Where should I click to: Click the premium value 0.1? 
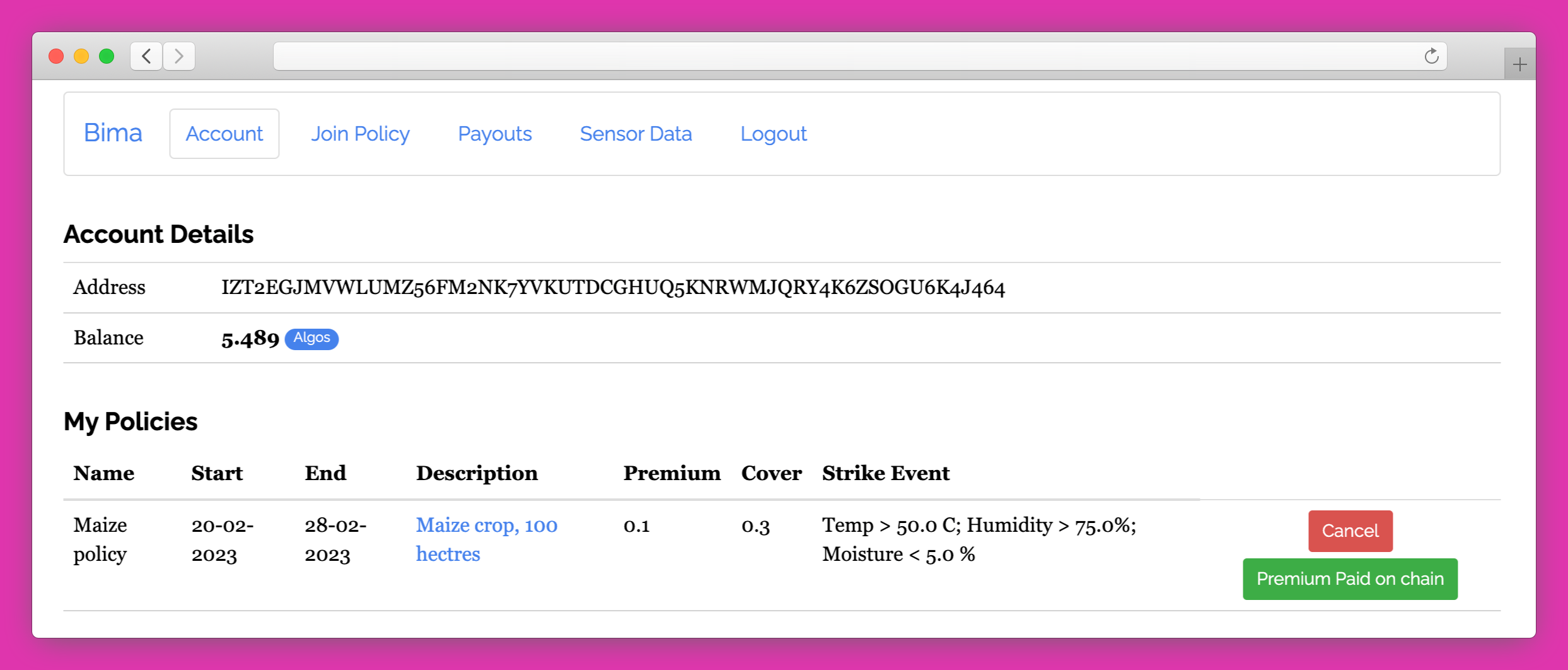[636, 526]
